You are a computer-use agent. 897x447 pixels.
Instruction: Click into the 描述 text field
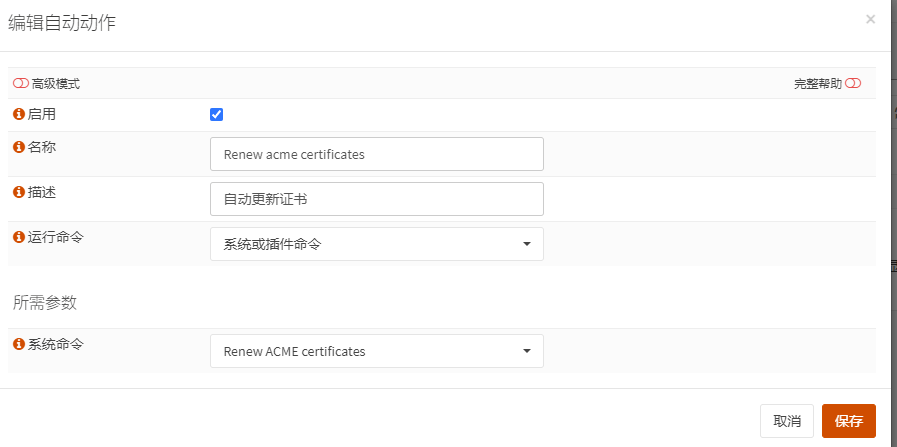click(376, 199)
